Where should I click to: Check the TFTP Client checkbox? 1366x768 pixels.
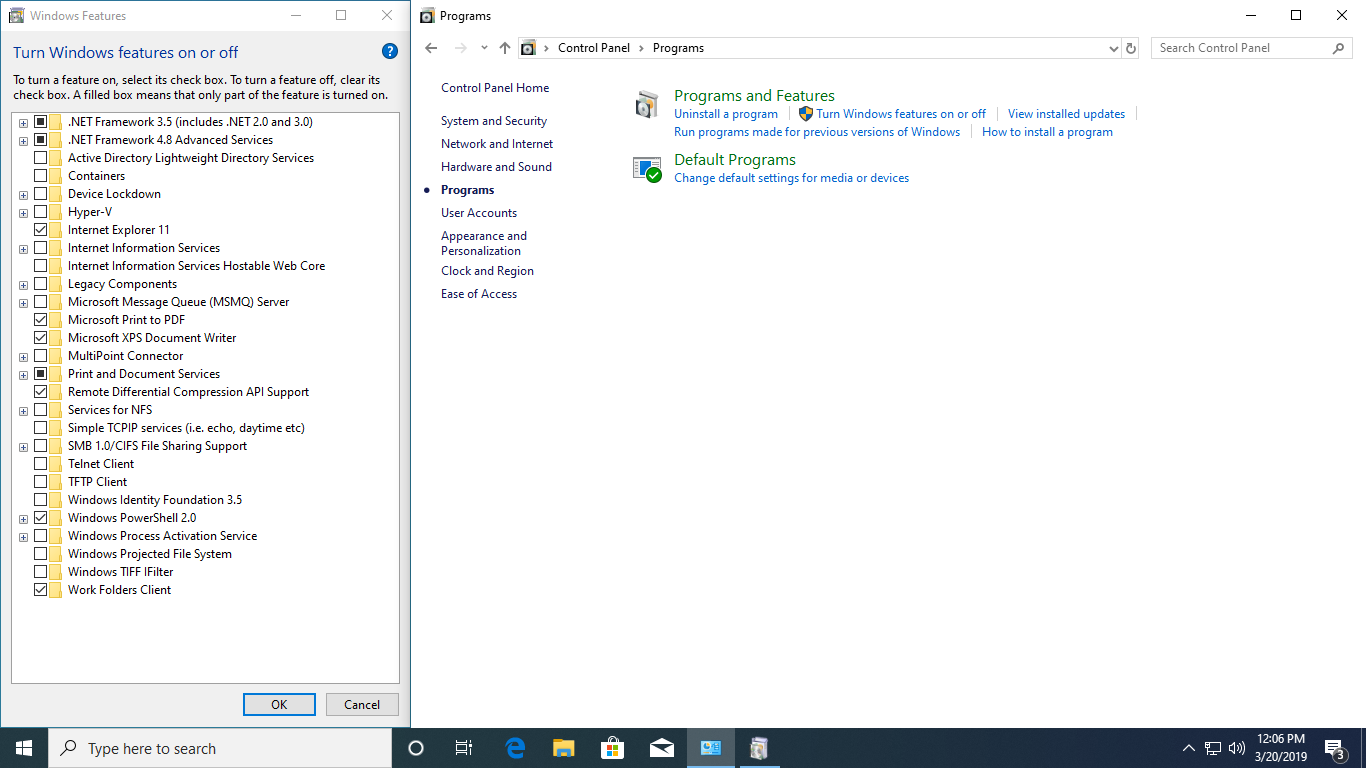click(41, 482)
